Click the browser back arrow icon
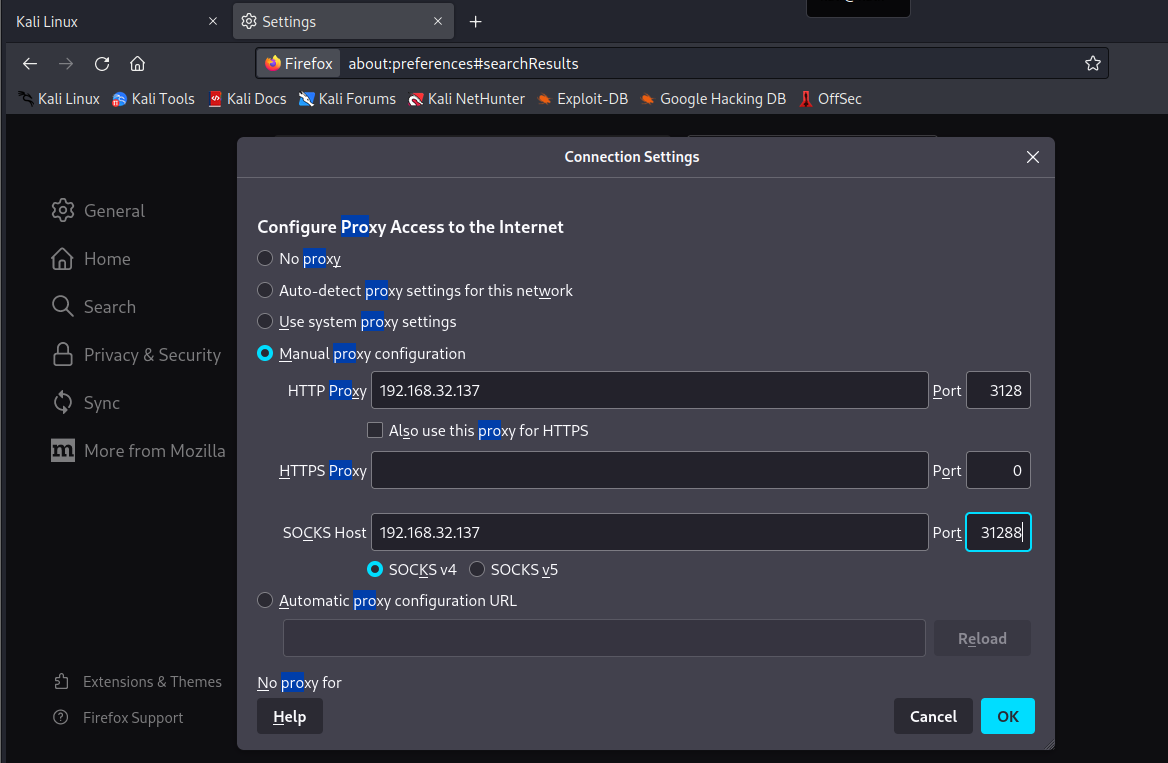This screenshot has width=1168, height=763. tap(30, 64)
